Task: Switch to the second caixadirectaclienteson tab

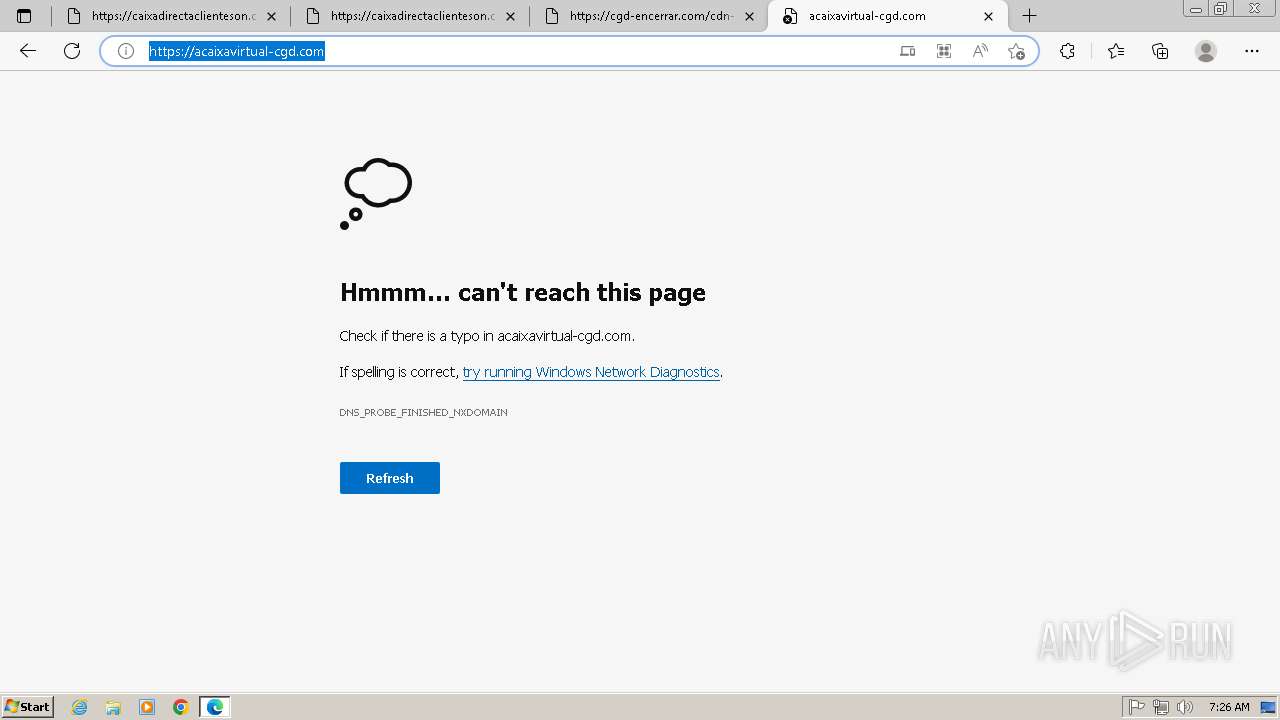Action: pos(411,16)
